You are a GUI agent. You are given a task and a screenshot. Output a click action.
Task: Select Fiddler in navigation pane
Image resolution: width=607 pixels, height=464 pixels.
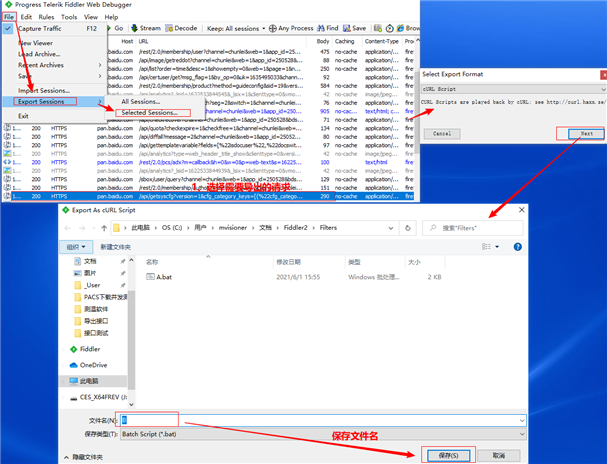90,349
